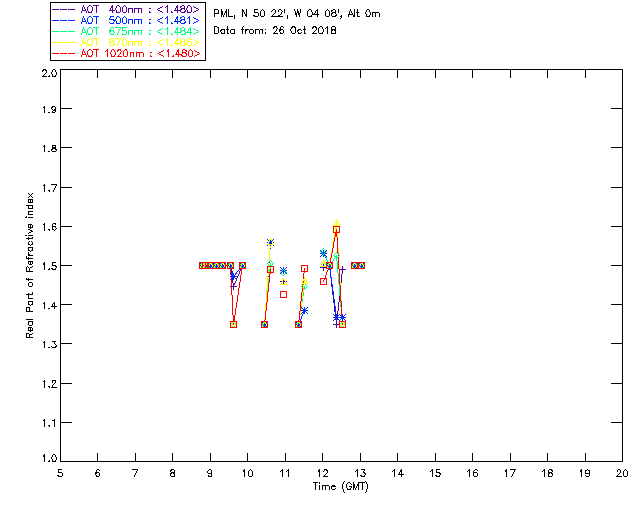This screenshot has height=512, width=640.
Task: Click the x-axis tick label 18
Action: tap(547, 473)
